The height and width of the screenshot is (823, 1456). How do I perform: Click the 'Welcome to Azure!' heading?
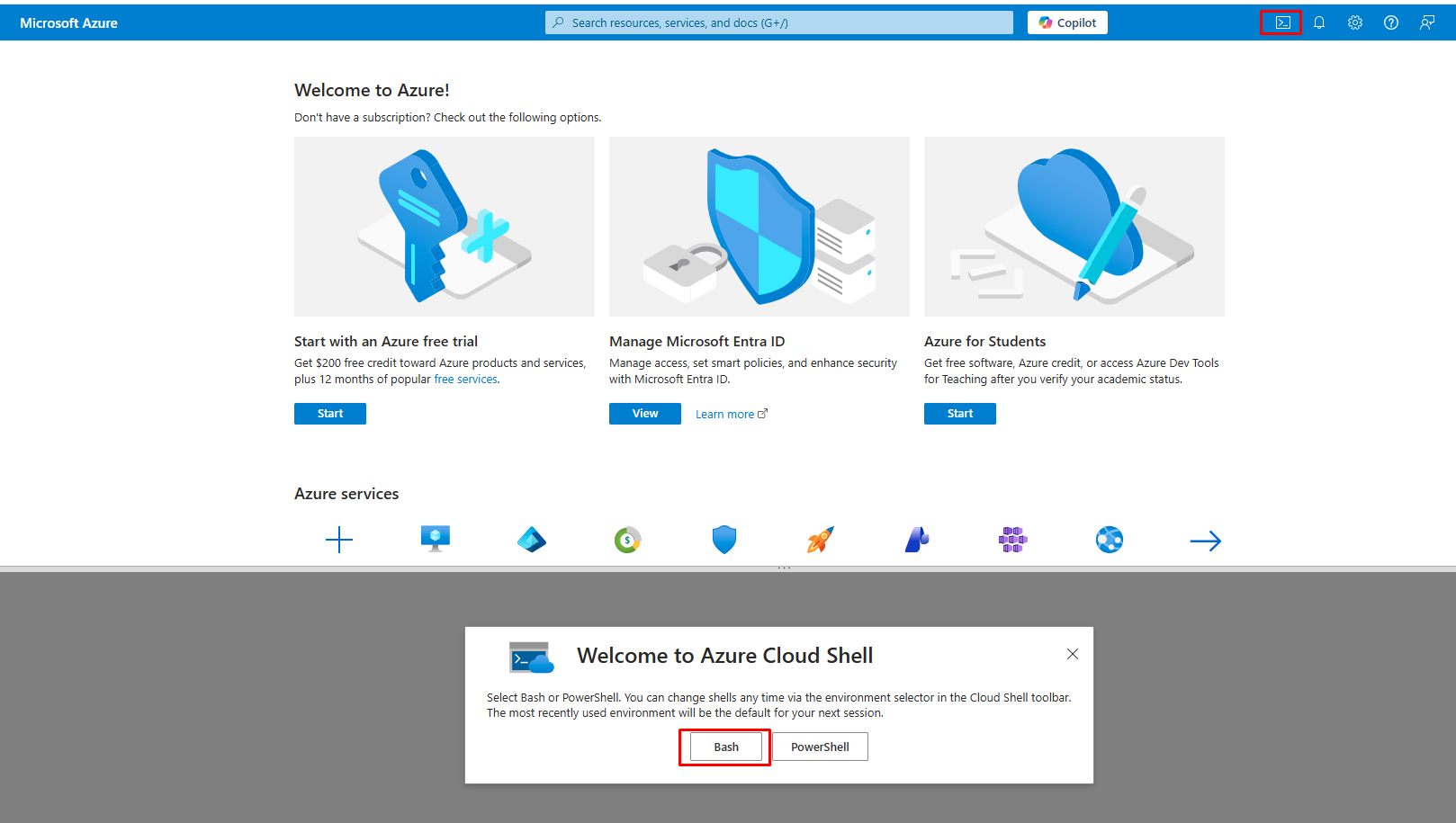(372, 90)
